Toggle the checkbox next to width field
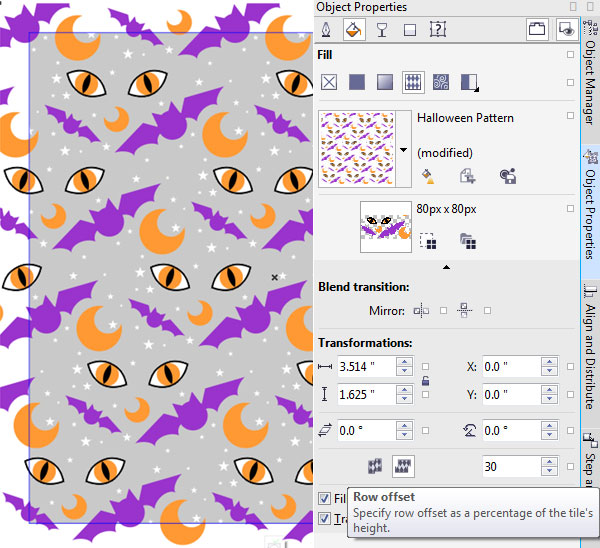The image size is (600, 548). [425, 367]
